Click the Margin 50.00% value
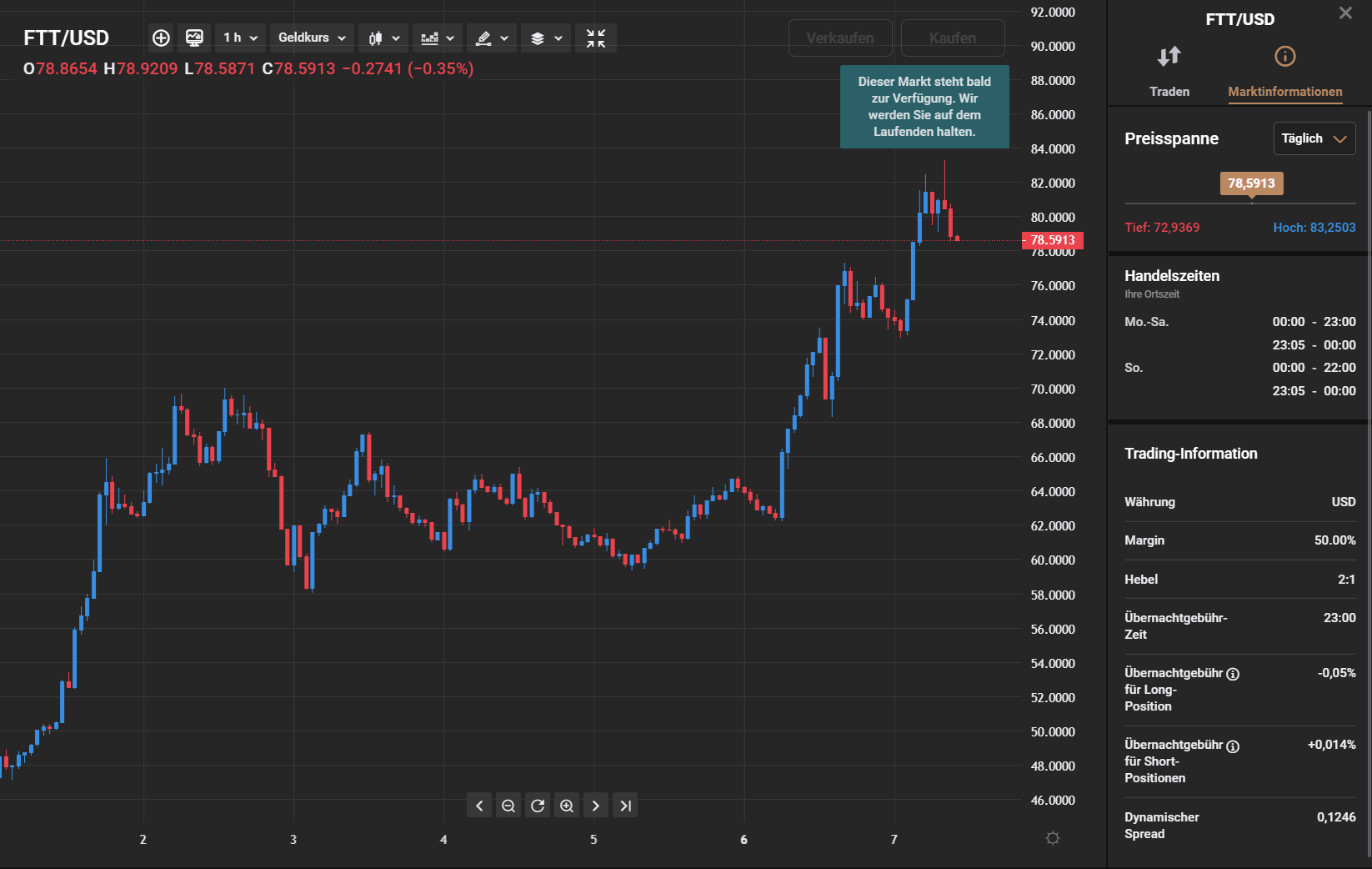 pyautogui.click(x=1335, y=540)
